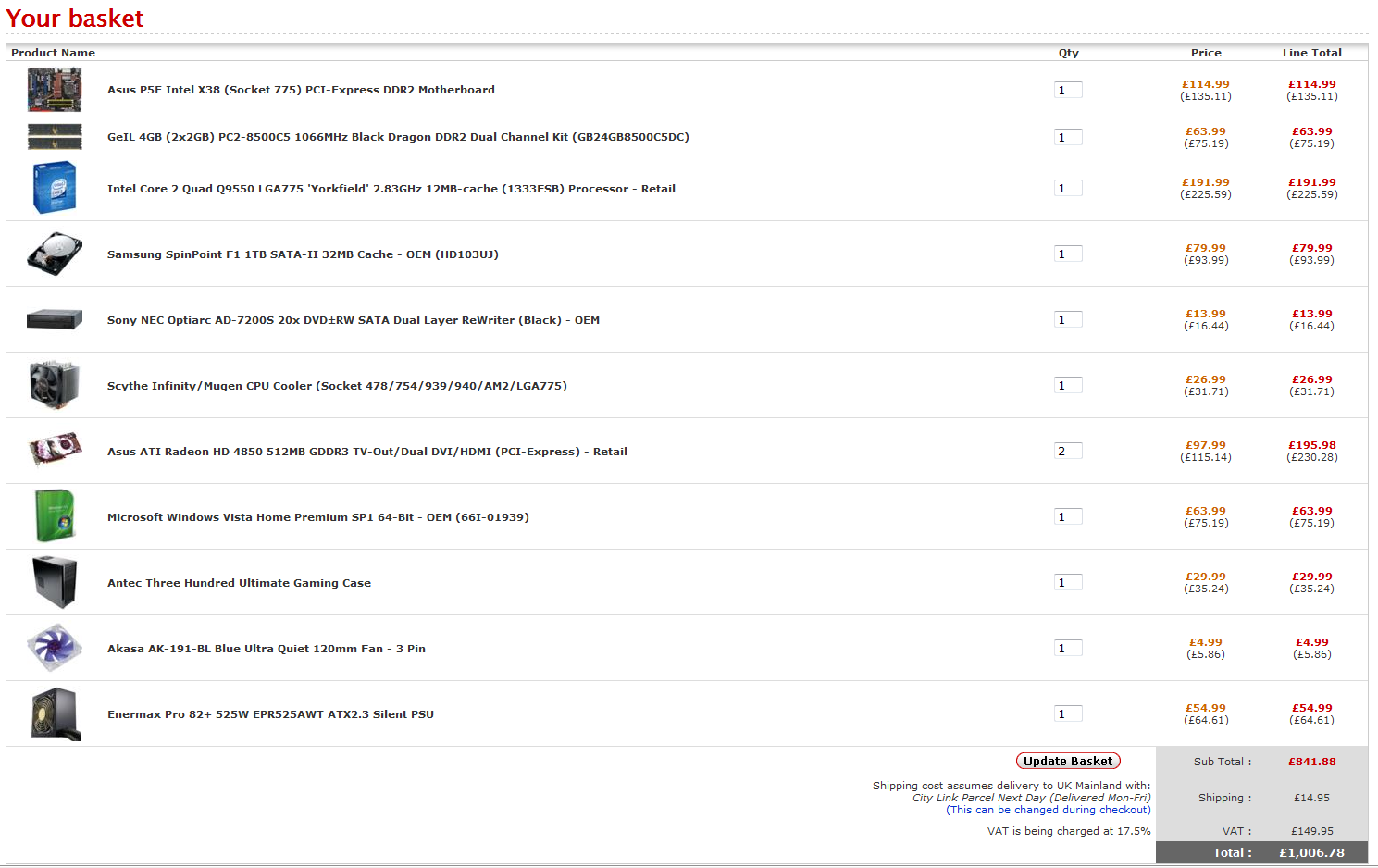Open the Intel Core 2 Quad box image
This screenshot has width=1378, height=868.
pyautogui.click(x=55, y=188)
